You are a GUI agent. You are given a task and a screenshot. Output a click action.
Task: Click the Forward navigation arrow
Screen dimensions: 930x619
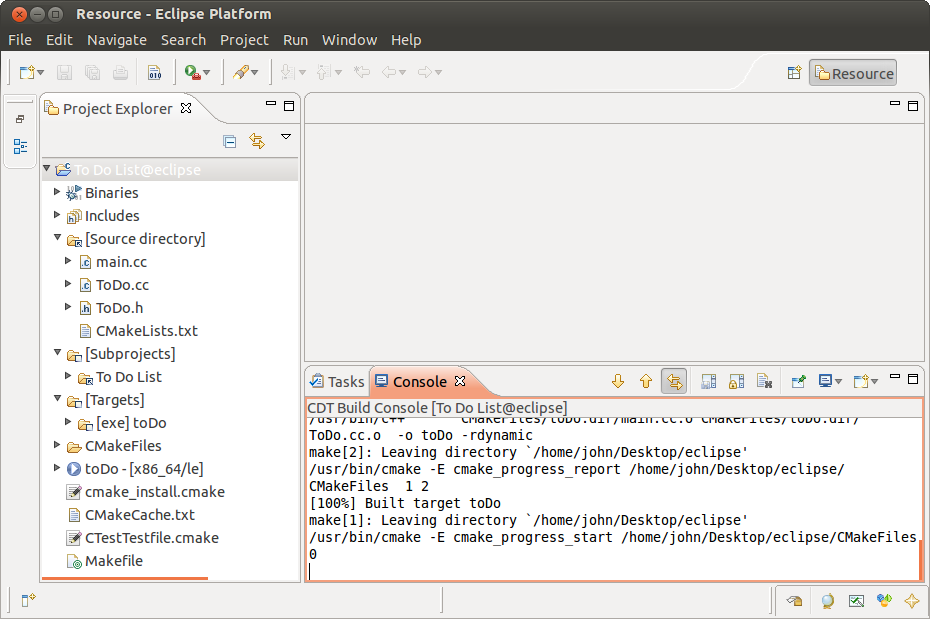click(x=425, y=72)
